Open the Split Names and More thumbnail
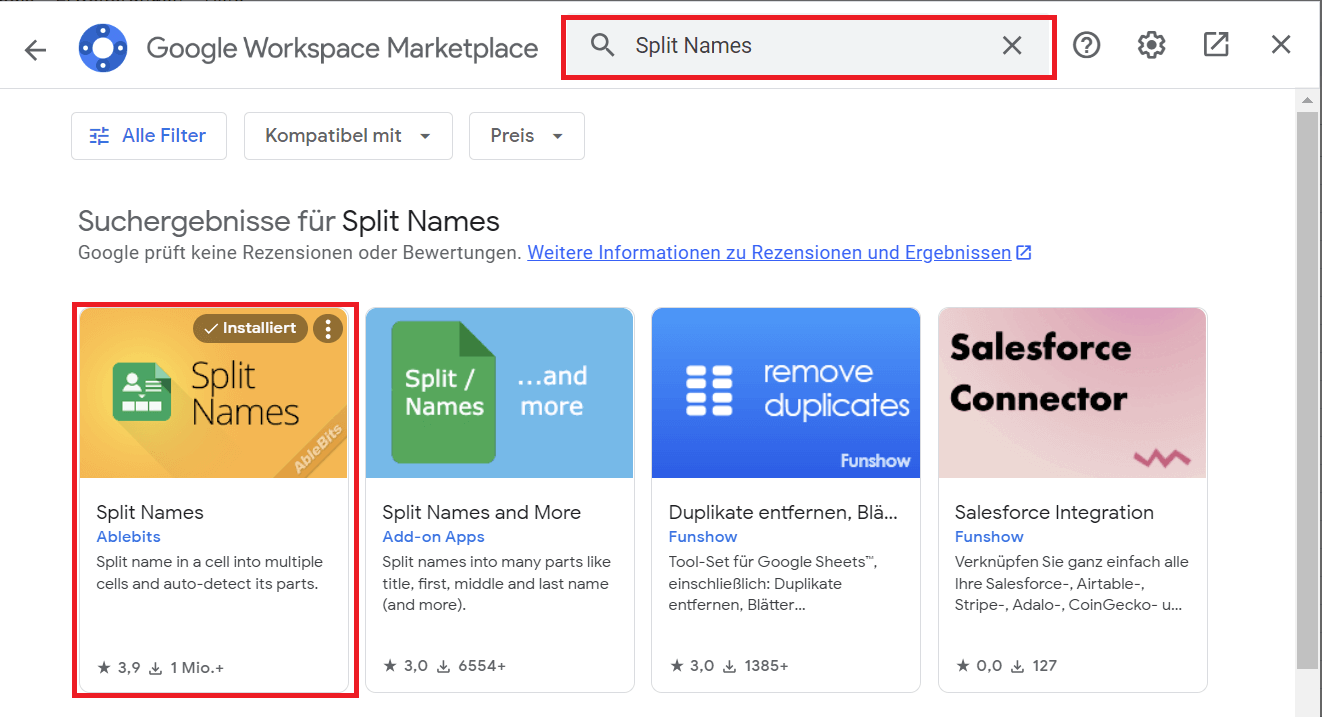This screenshot has width=1322, height=717. click(x=499, y=393)
